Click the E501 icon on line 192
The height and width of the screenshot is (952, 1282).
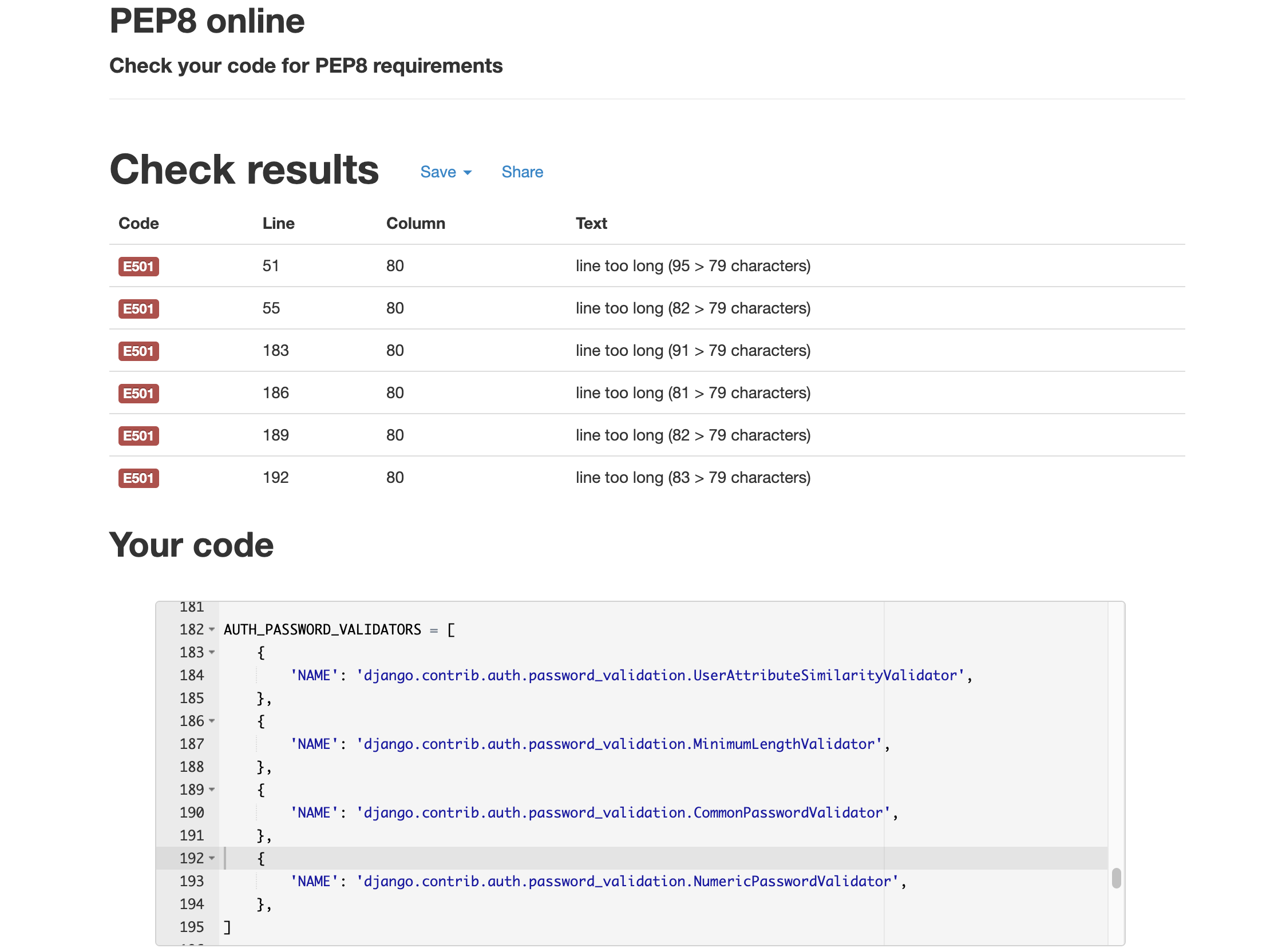(x=137, y=478)
